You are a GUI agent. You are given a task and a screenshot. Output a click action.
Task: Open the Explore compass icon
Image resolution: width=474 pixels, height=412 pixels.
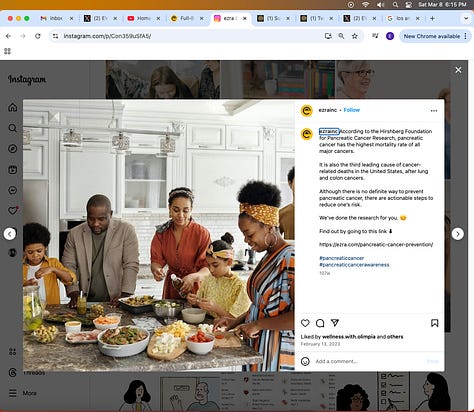tap(13, 149)
